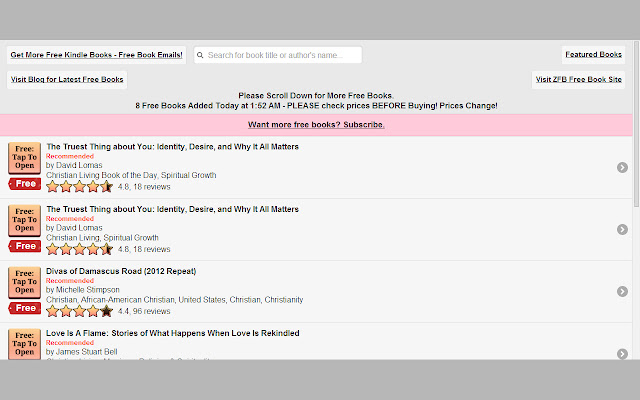Tap 'Free: Tap To Open' icon for Christian Living, Spiritual Growth row

[x=24, y=220]
